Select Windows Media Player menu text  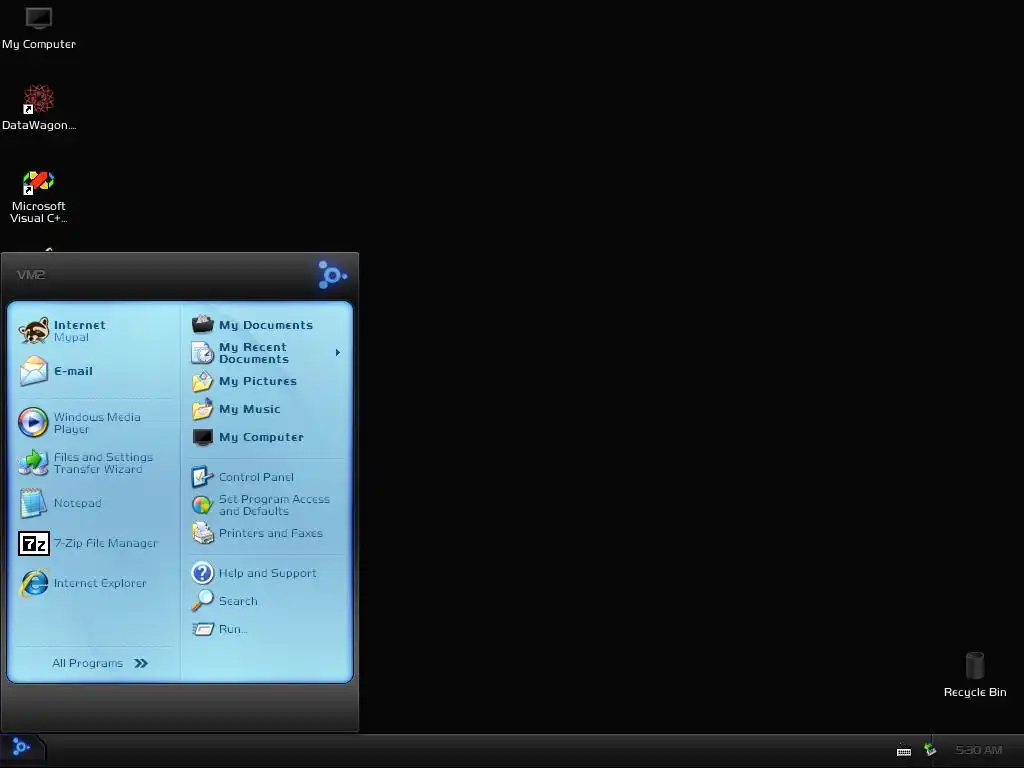tap(97, 423)
